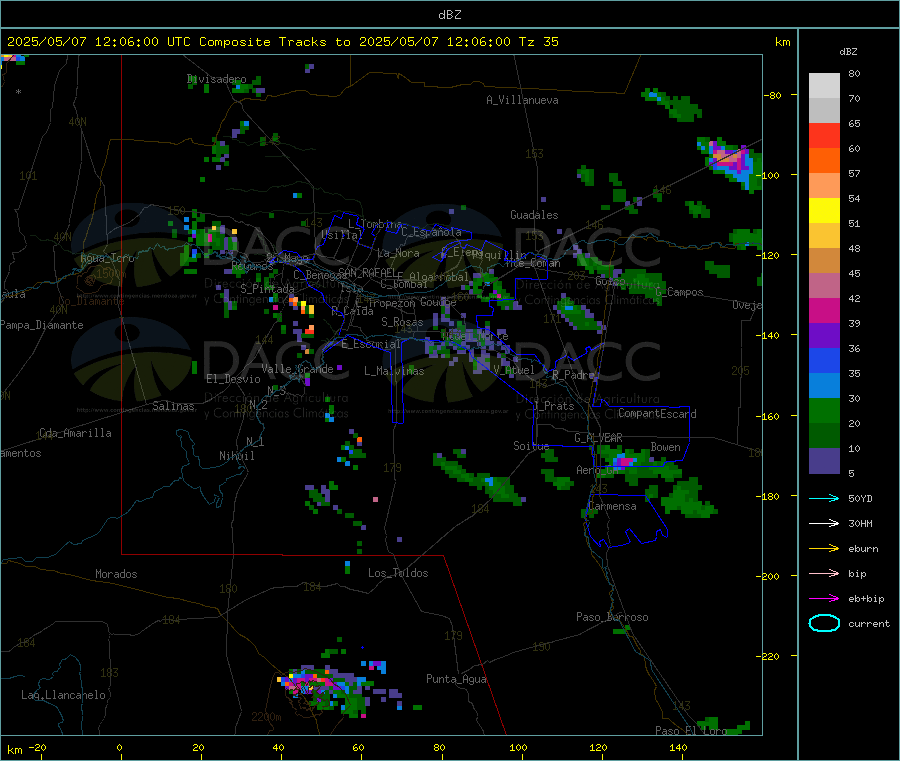Image resolution: width=900 pixels, height=761 pixels.
Task: Click the 'Salinas' map label
Action: [x=173, y=406]
